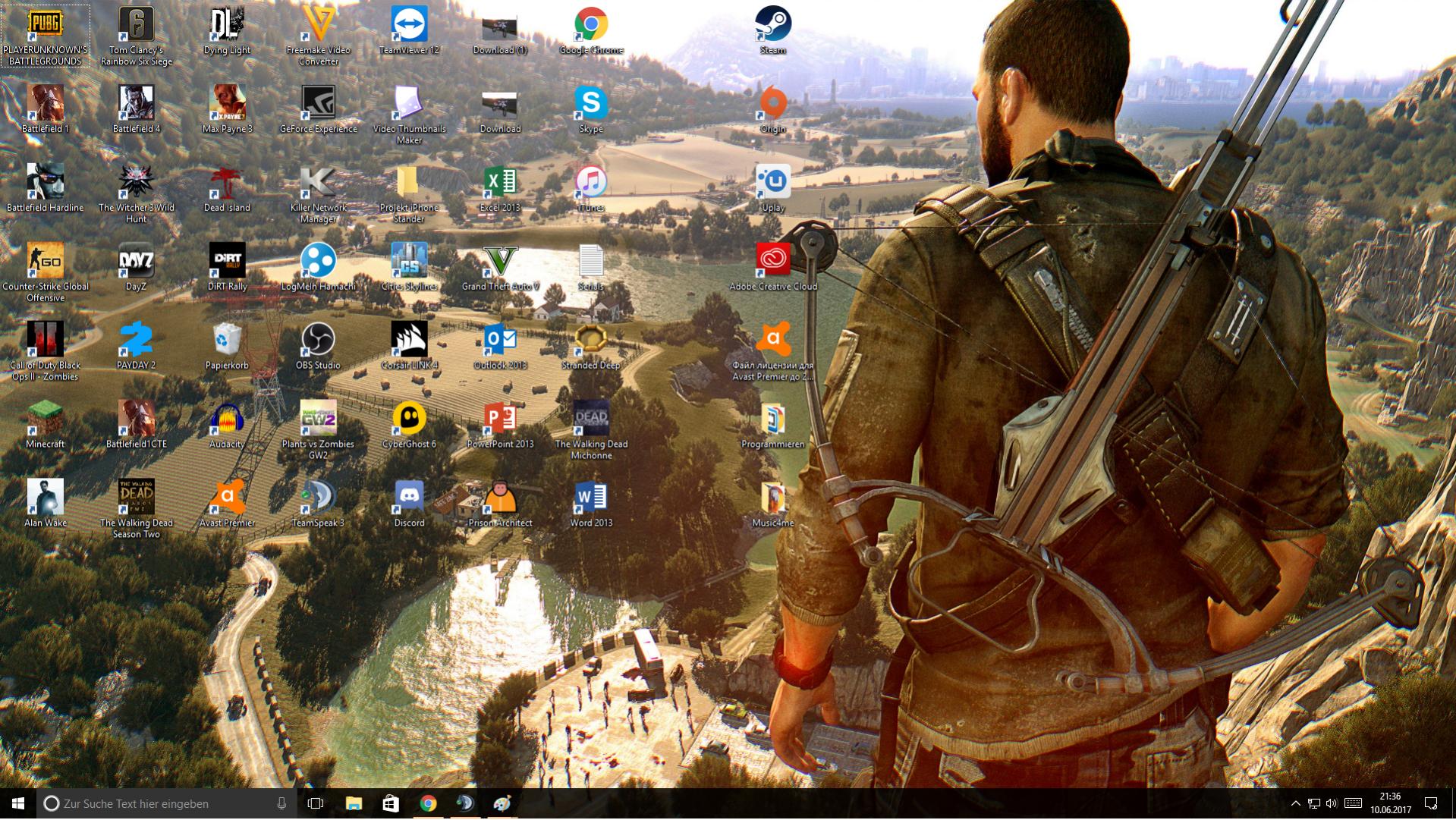Select Video Thumbnails Maker icon

point(409,115)
